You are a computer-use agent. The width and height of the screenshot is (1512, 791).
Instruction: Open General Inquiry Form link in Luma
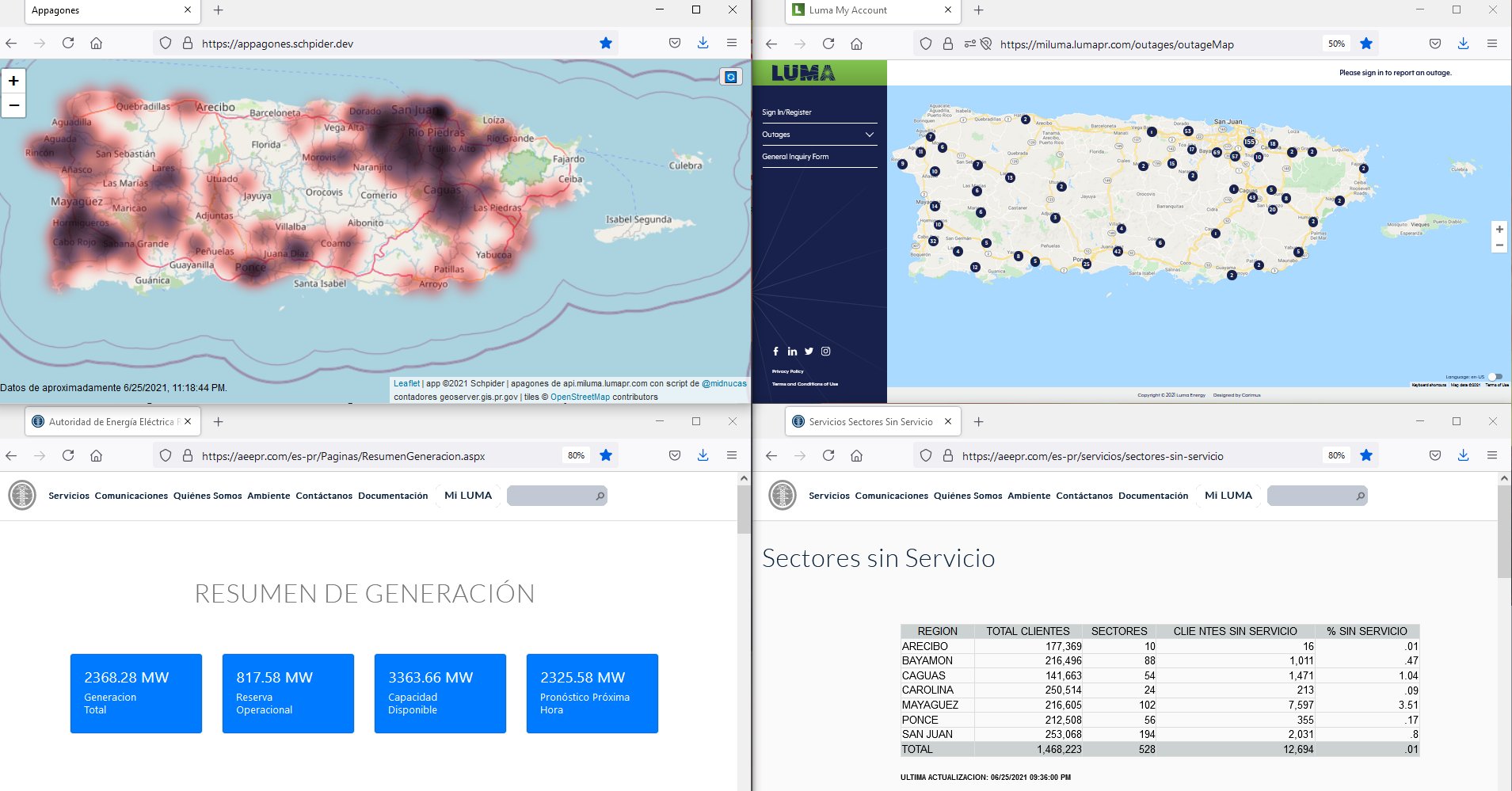pos(795,157)
